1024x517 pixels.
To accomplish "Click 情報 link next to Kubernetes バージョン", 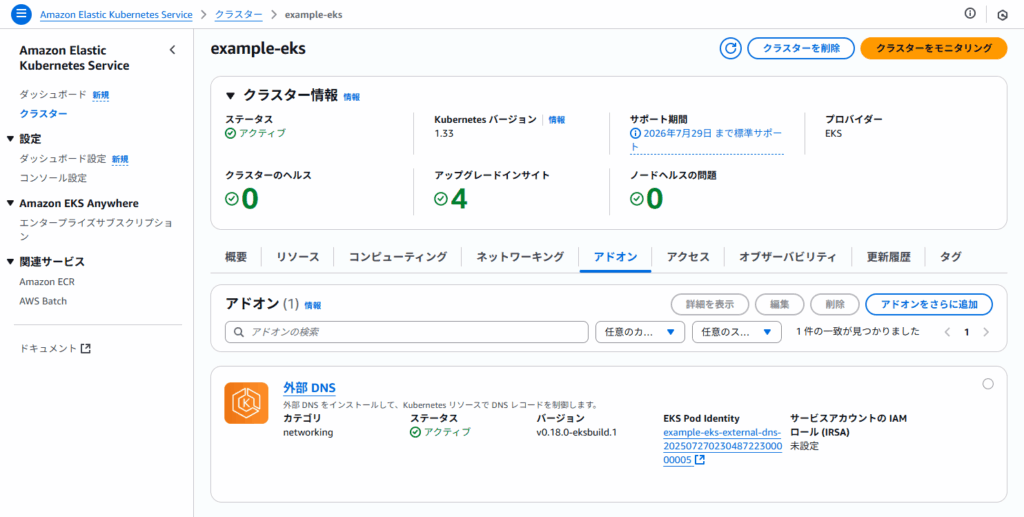I will (x=557, y=119).
